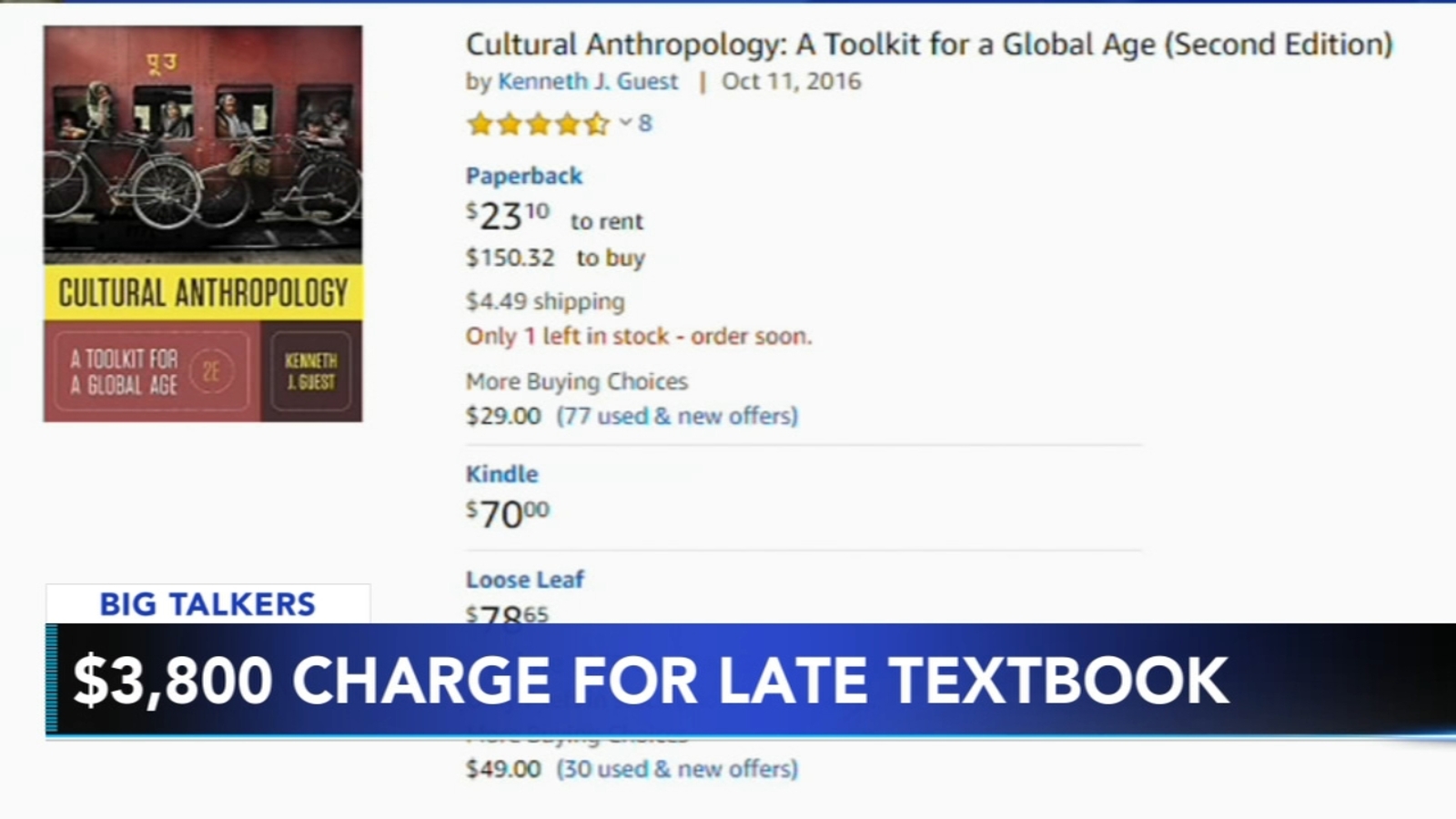Select the half-filled fifth star
This screenshot has width=1456, height=819.
597,125
